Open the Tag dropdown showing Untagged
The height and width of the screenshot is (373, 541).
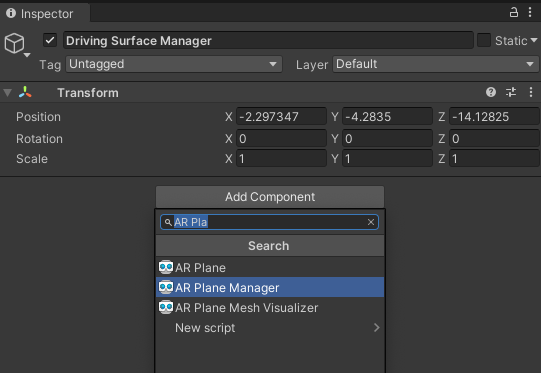point(174,64)
